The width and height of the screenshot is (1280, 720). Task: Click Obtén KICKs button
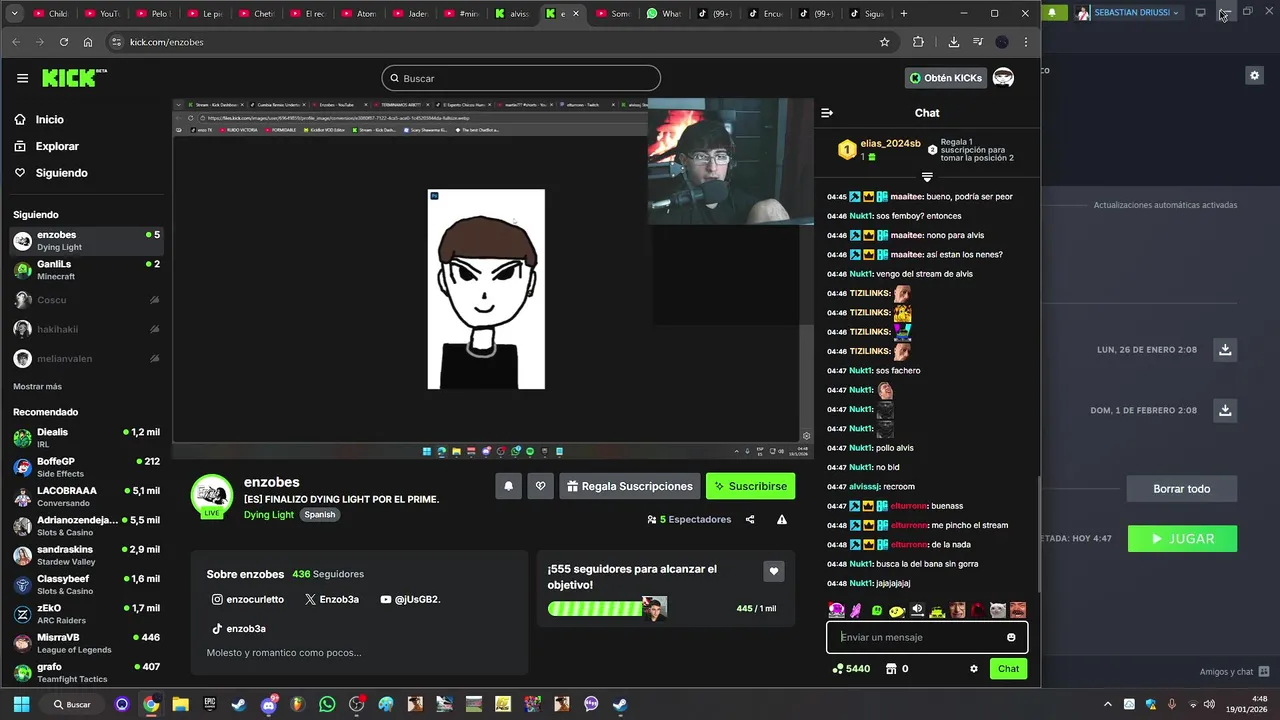pos(945,78)
